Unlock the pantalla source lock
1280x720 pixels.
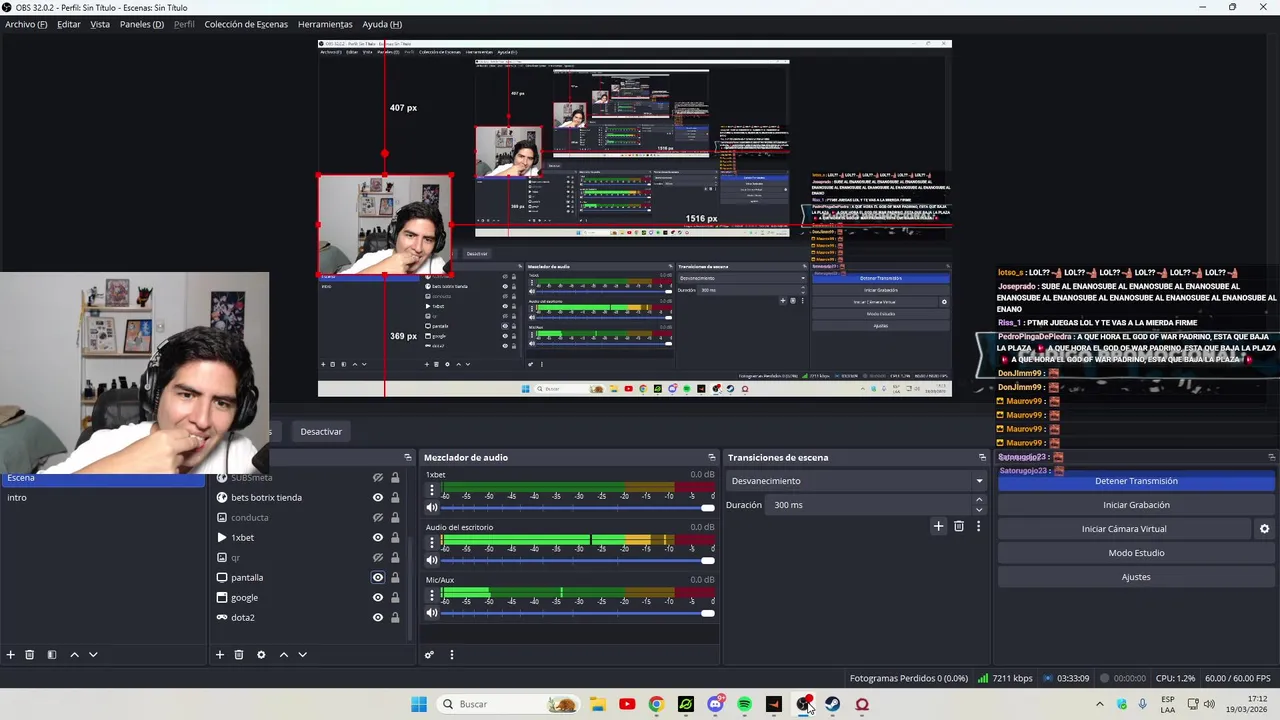click(395, 577)
